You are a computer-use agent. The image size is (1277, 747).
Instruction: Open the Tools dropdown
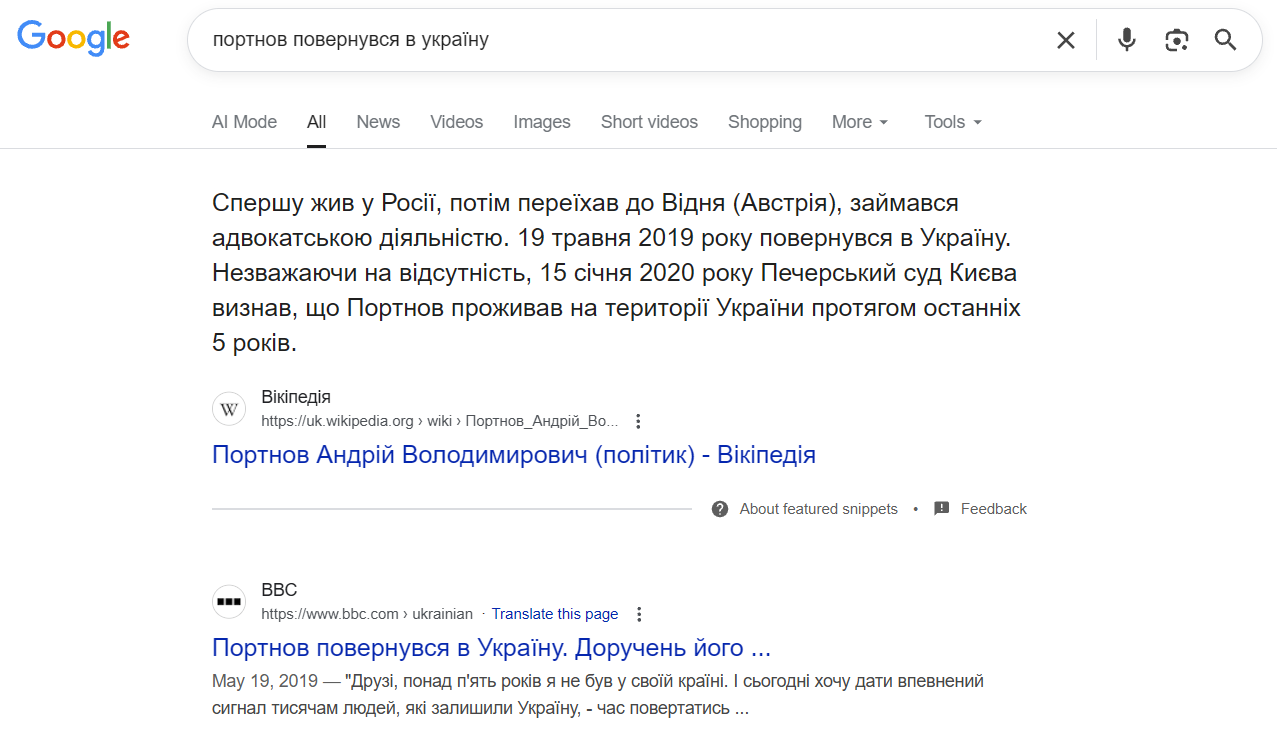952,122
